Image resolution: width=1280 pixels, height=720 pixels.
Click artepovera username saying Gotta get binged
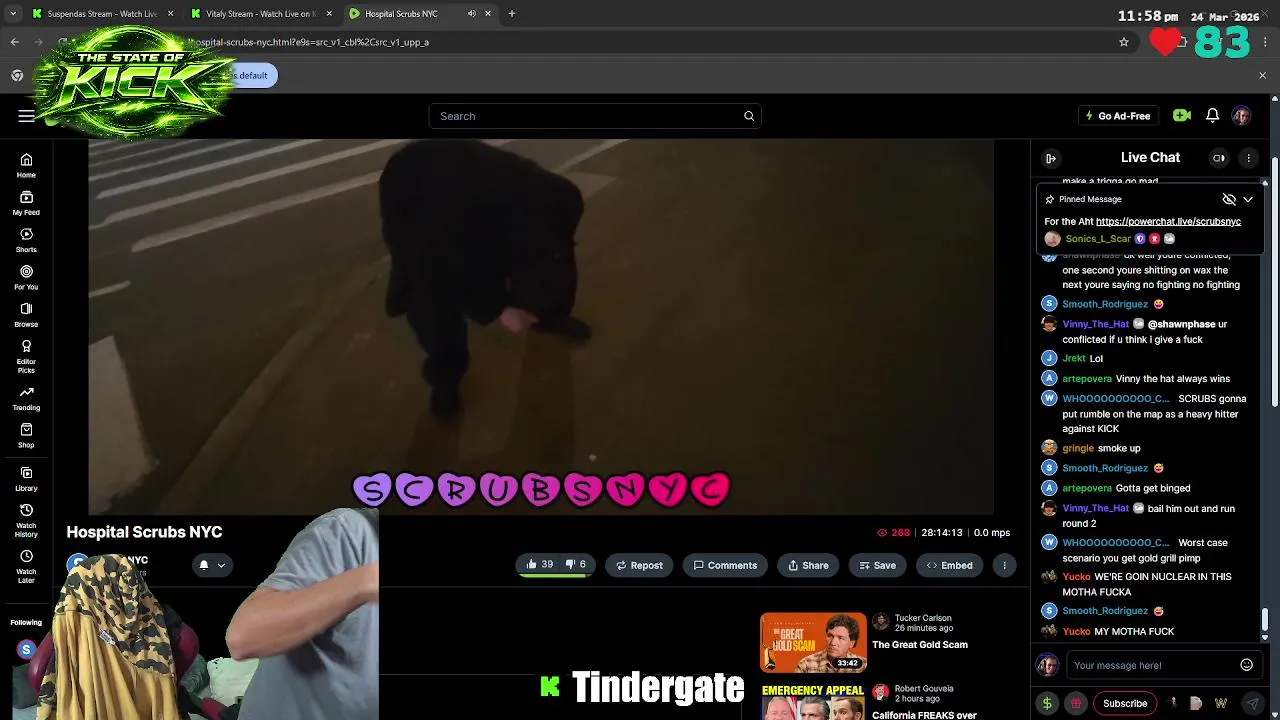click(1087, 488)
